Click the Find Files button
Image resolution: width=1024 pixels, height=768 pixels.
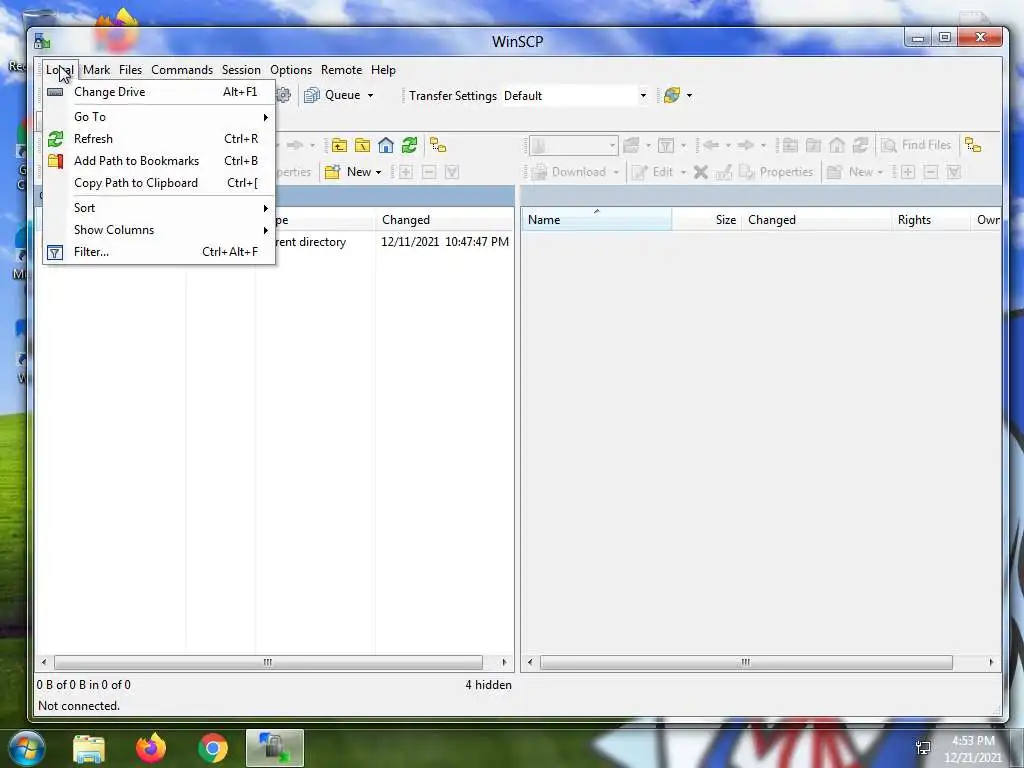916,145
